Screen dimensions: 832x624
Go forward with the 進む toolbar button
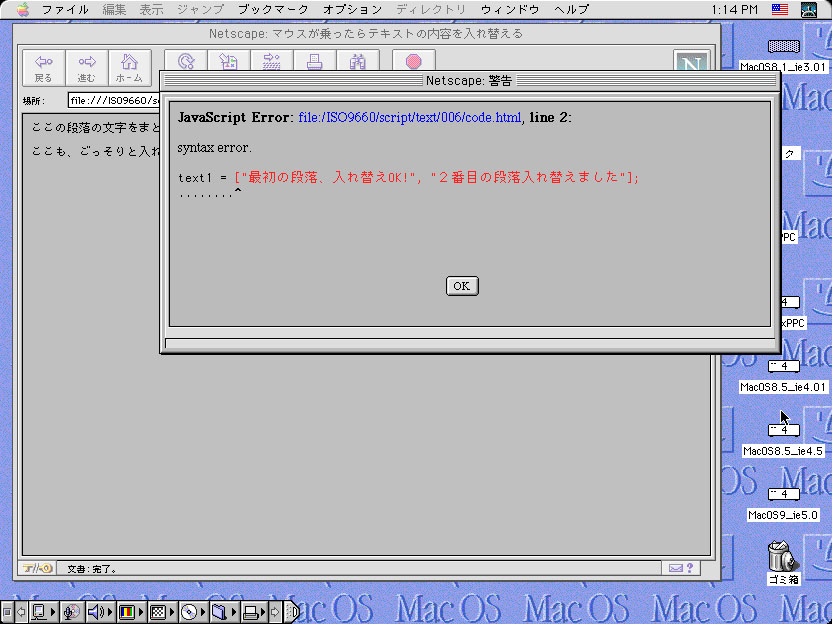[86, 68]
